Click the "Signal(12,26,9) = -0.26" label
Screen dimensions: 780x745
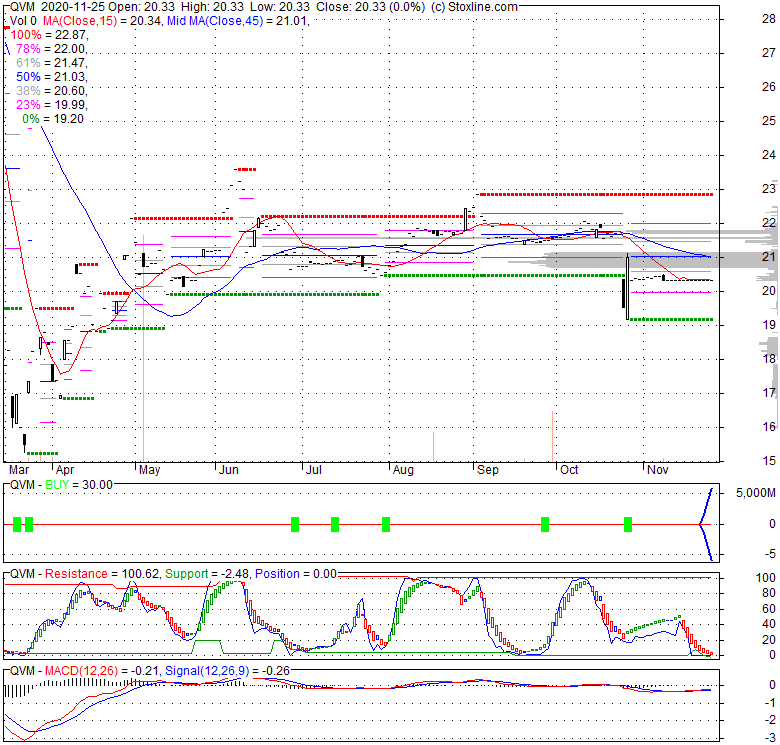click(x=227, y=671)
